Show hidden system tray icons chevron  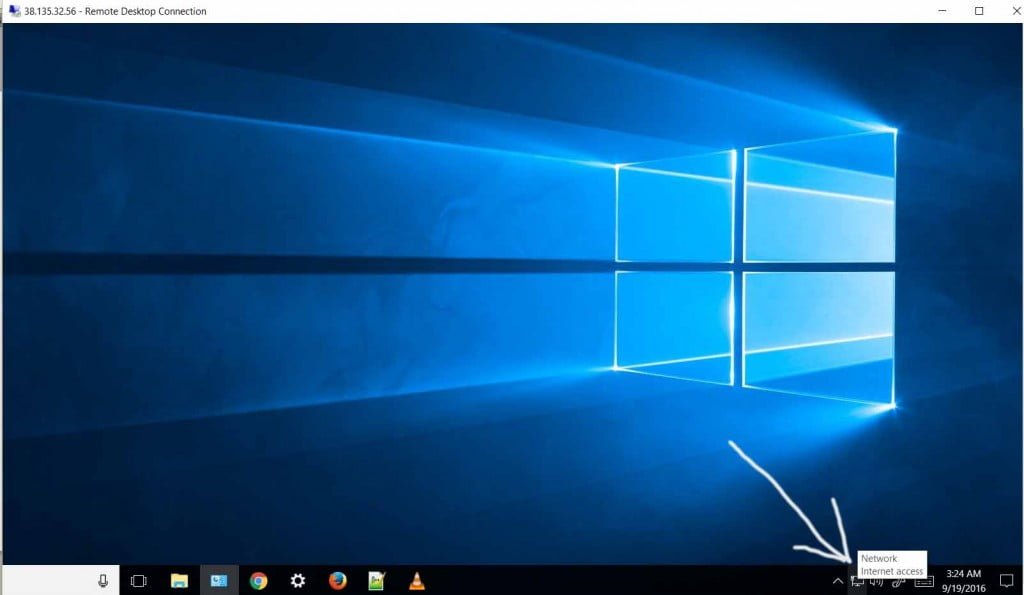pyautogui.click(x=838, y=581)
